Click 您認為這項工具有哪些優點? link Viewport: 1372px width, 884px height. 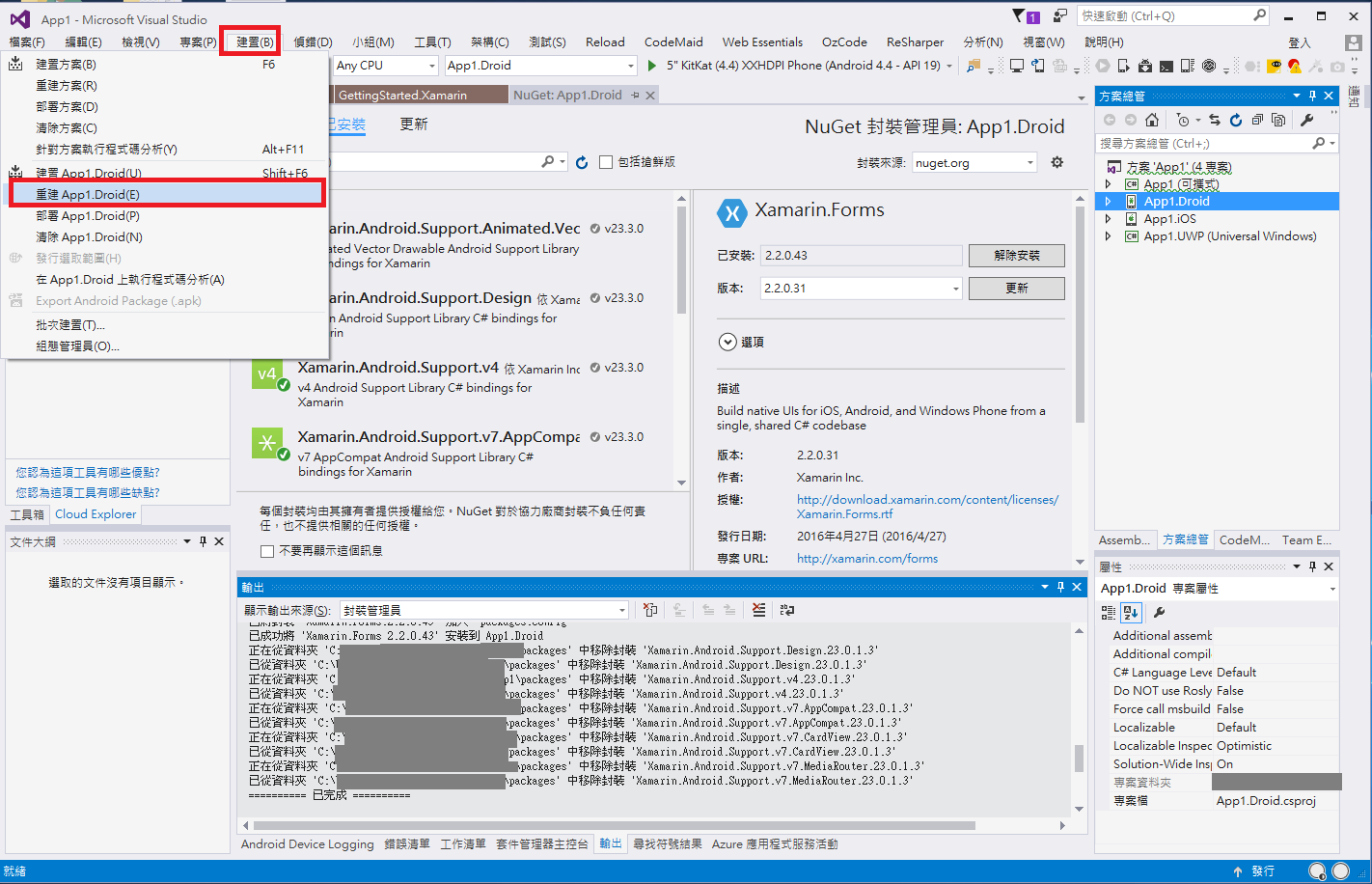88,473
